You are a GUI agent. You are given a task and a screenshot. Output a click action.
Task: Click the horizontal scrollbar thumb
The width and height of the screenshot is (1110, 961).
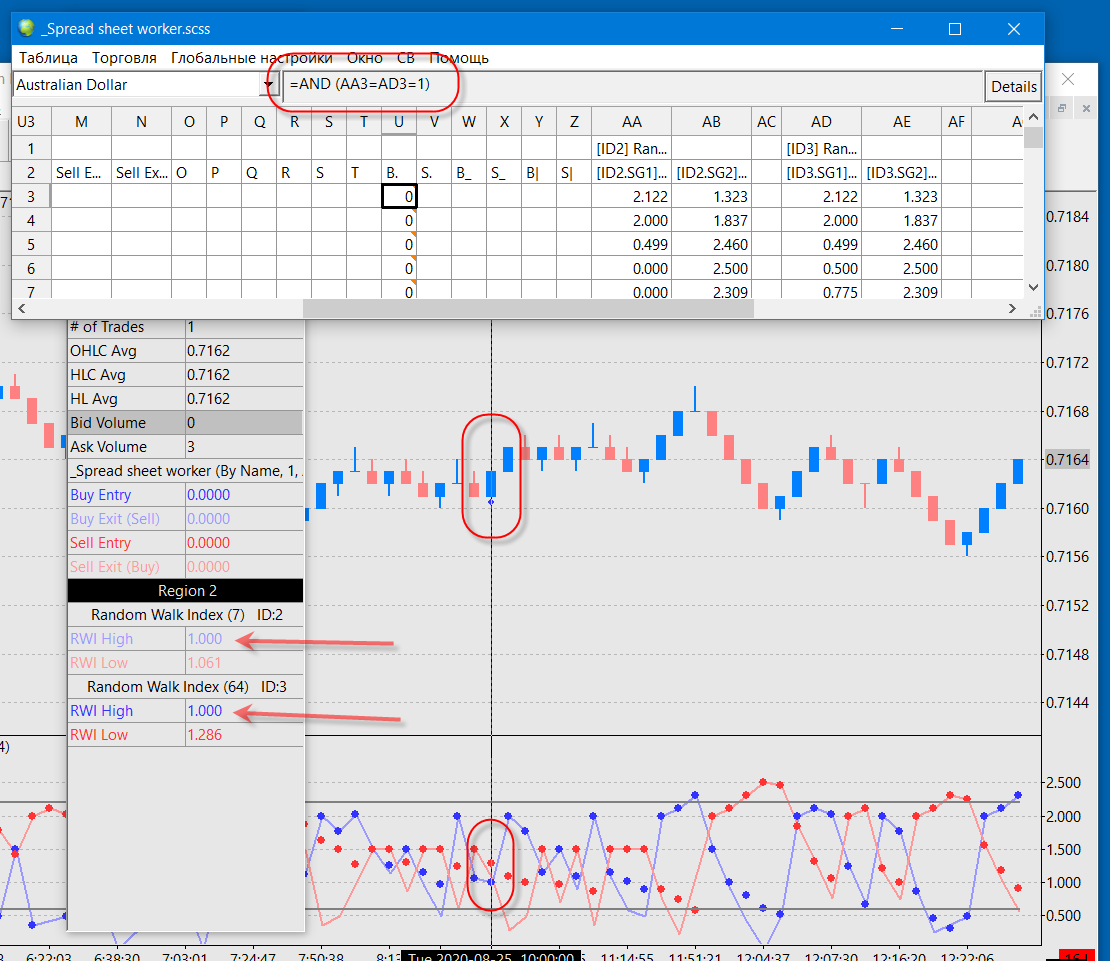527,309
